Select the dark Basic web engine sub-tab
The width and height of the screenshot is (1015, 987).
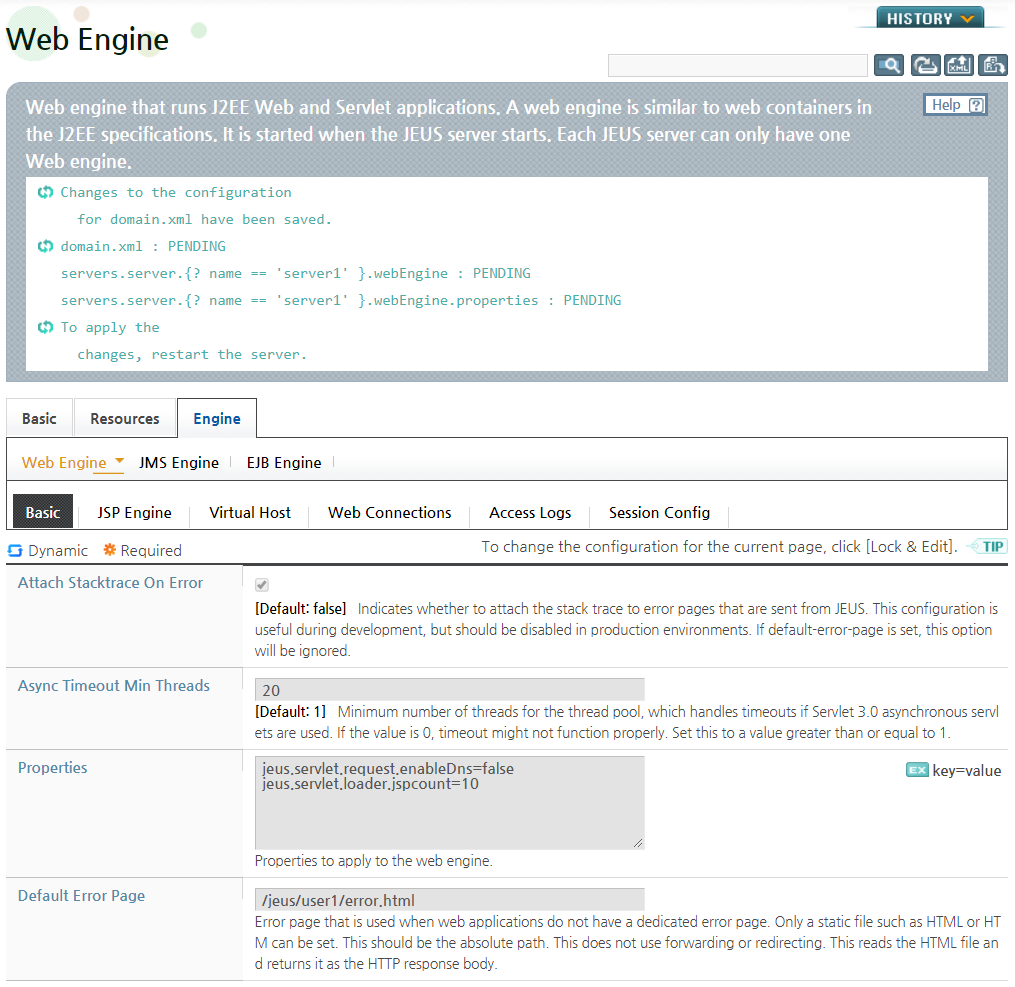(43, 513)
